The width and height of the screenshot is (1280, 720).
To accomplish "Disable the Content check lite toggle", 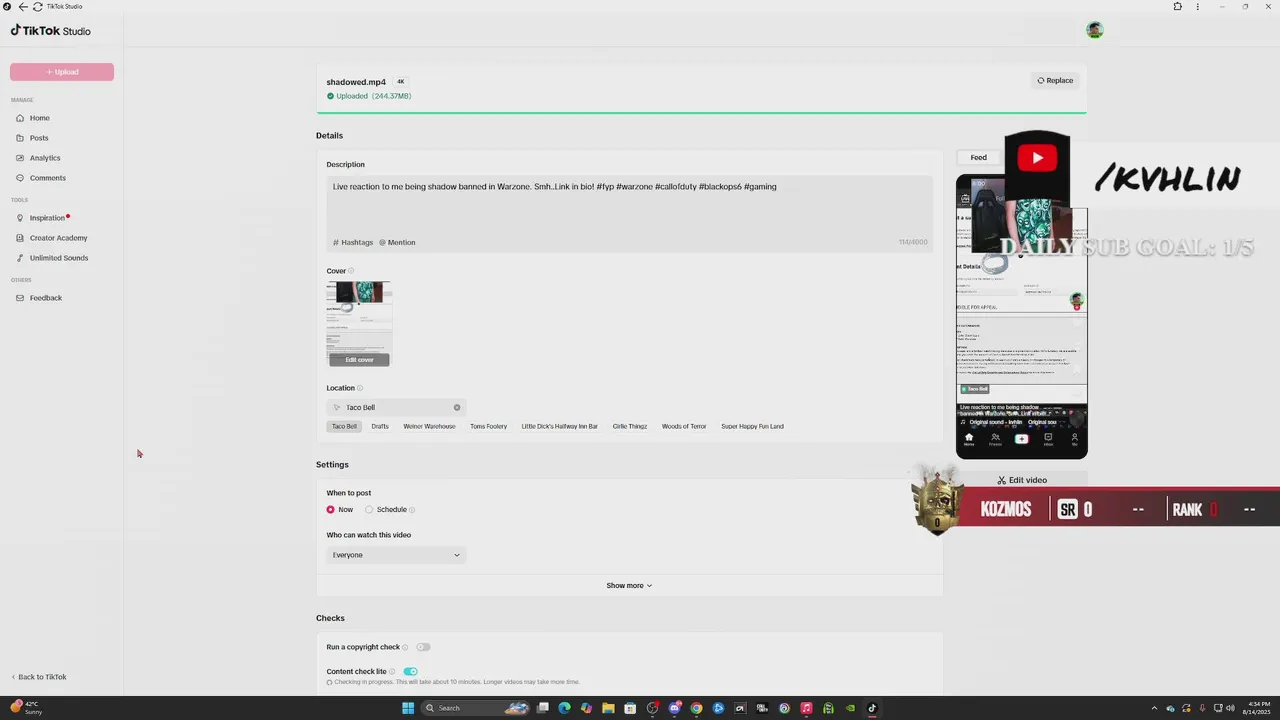I will 410,672.
